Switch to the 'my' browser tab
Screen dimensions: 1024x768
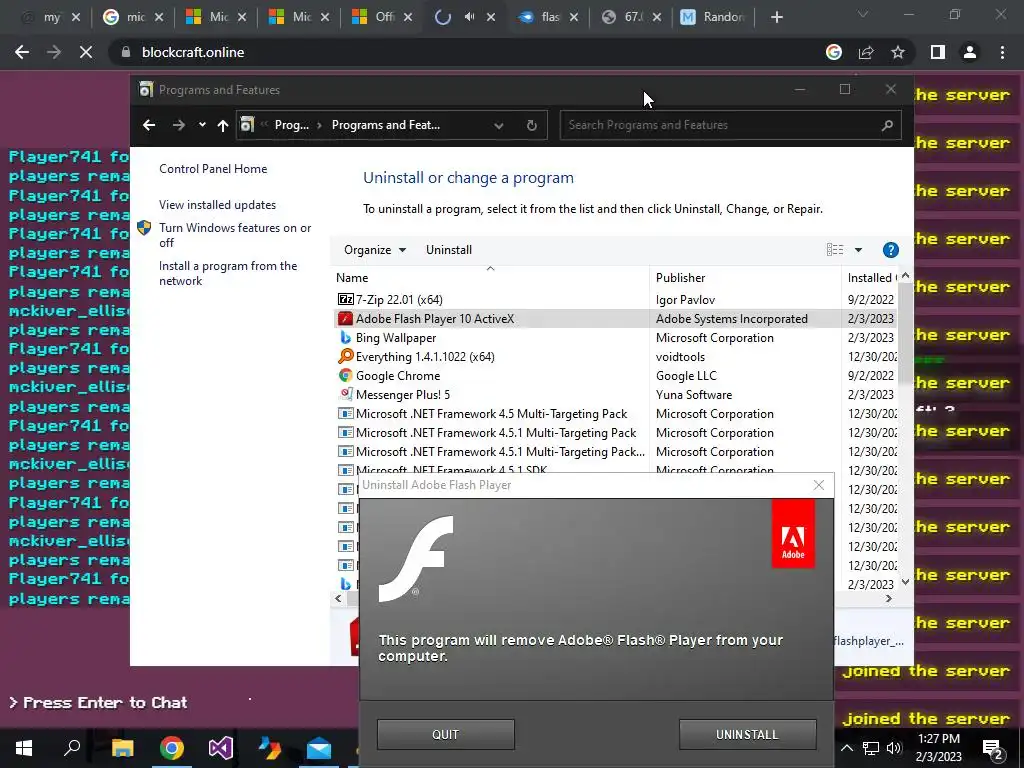[x=50, y=18]
